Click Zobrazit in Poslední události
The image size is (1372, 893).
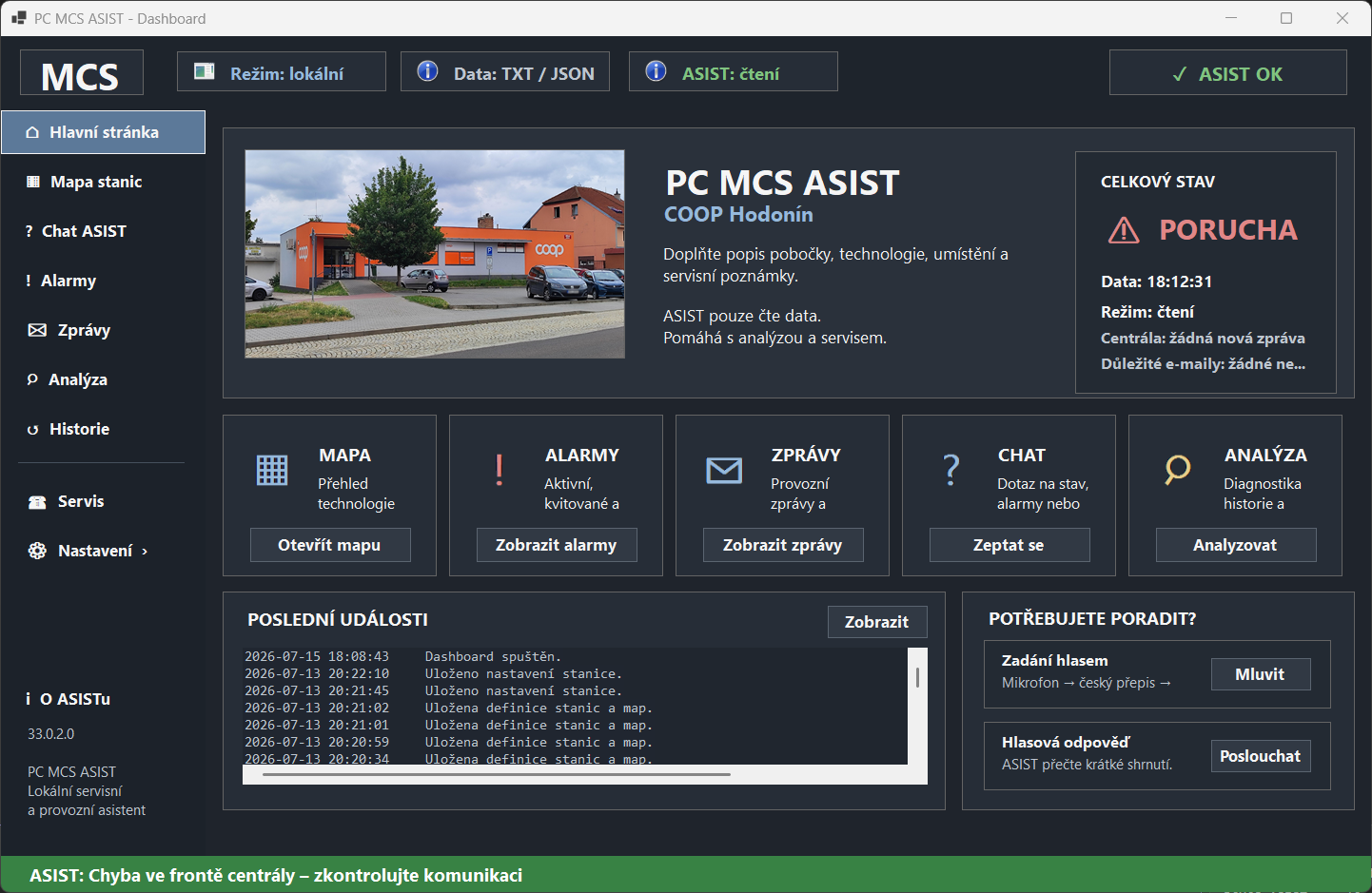pyautogui.click(x=877, y=622)
